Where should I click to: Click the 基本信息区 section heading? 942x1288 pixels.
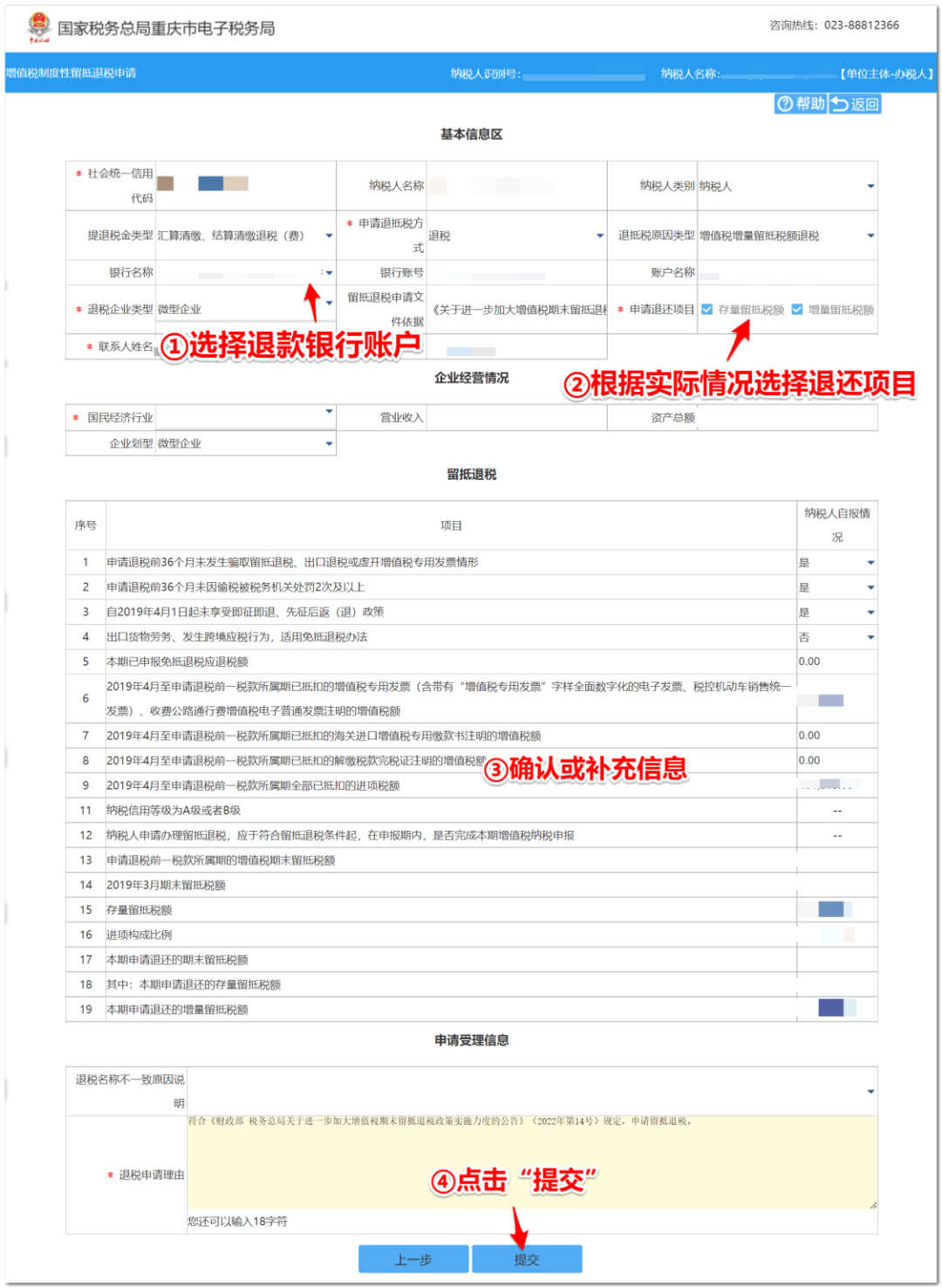coord(471,134)
